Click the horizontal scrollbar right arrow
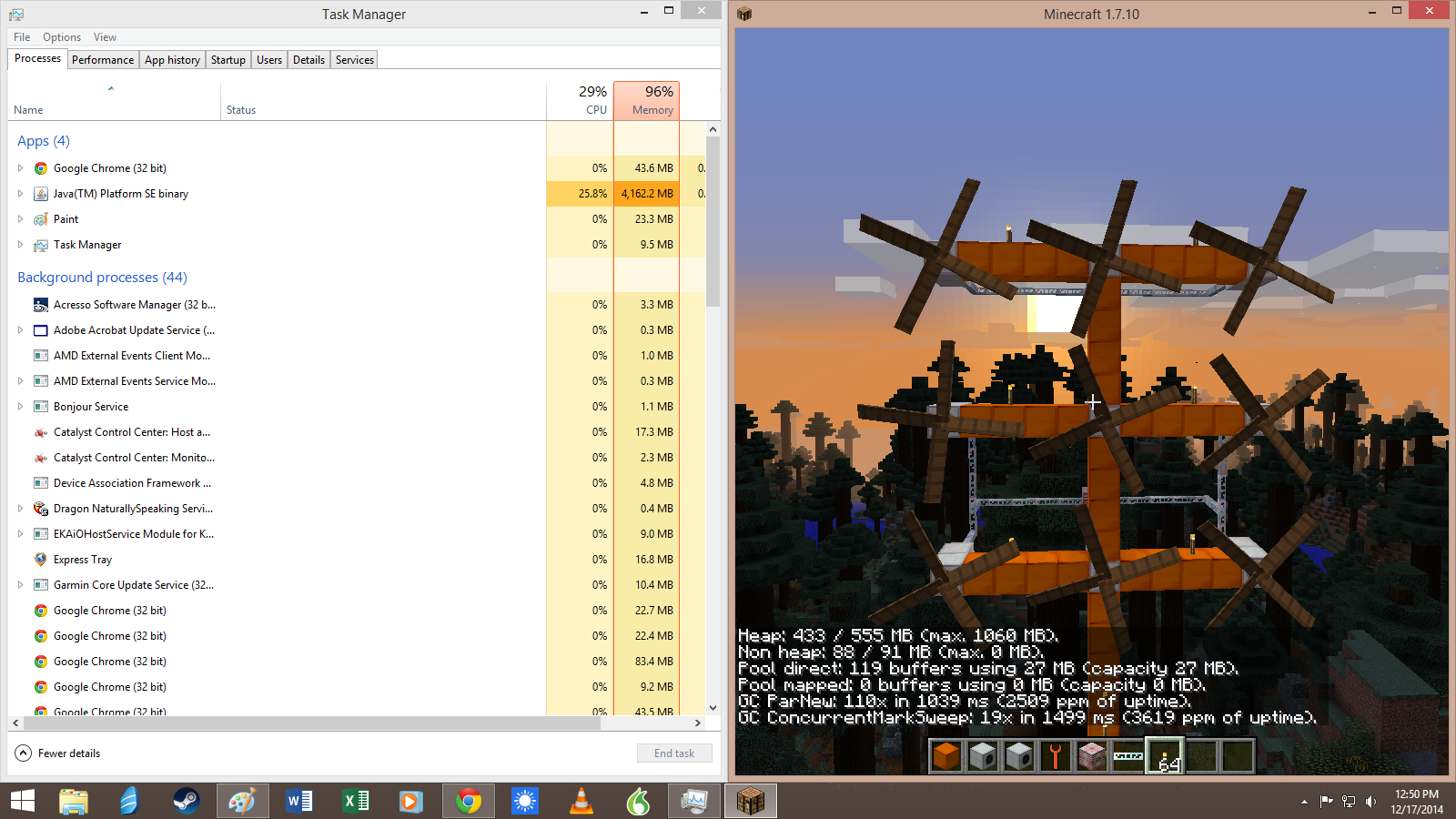This screenshot has width=1456, height=819. point(698,723)
